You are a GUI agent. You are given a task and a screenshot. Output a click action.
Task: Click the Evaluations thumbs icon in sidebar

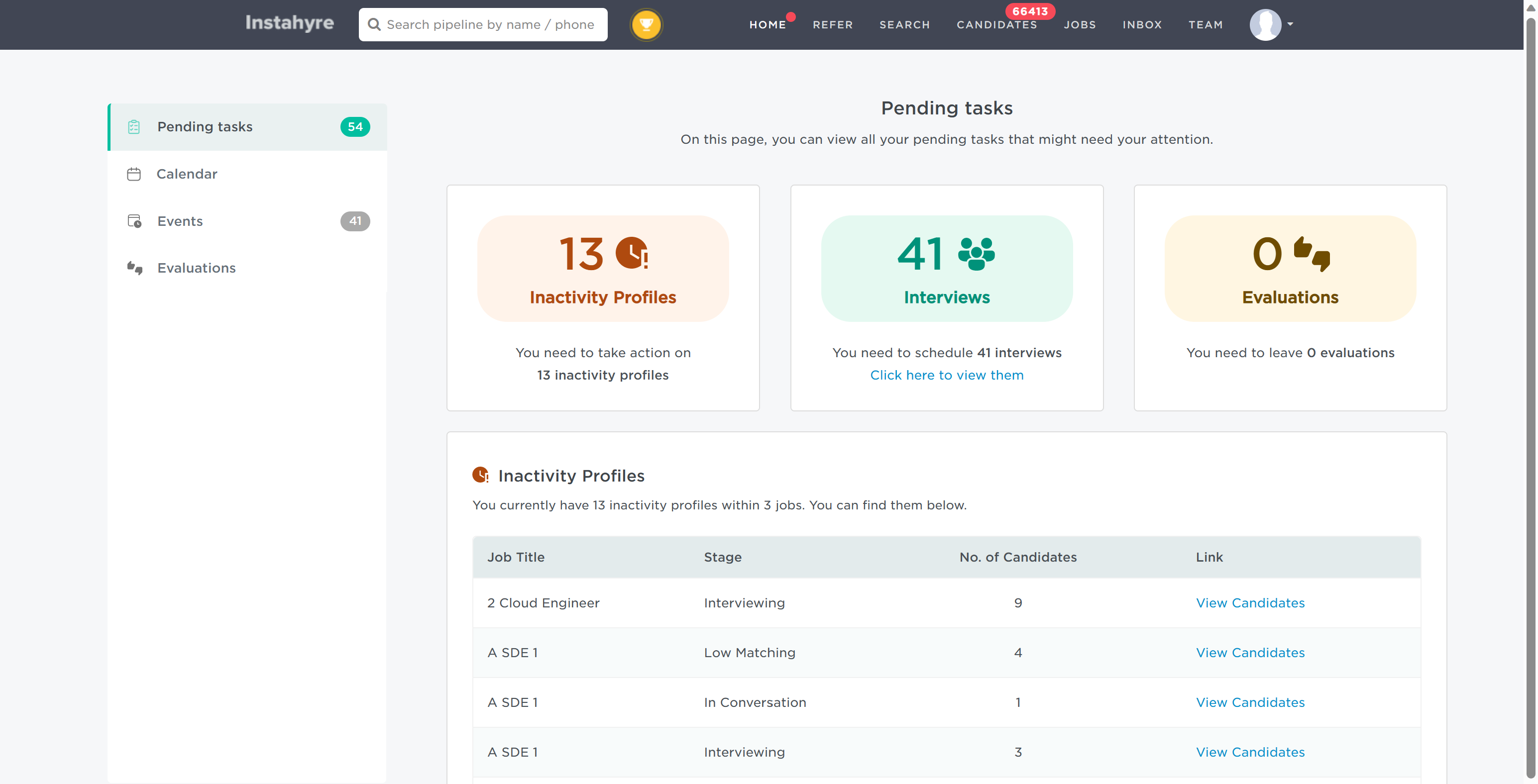(134, 268)
